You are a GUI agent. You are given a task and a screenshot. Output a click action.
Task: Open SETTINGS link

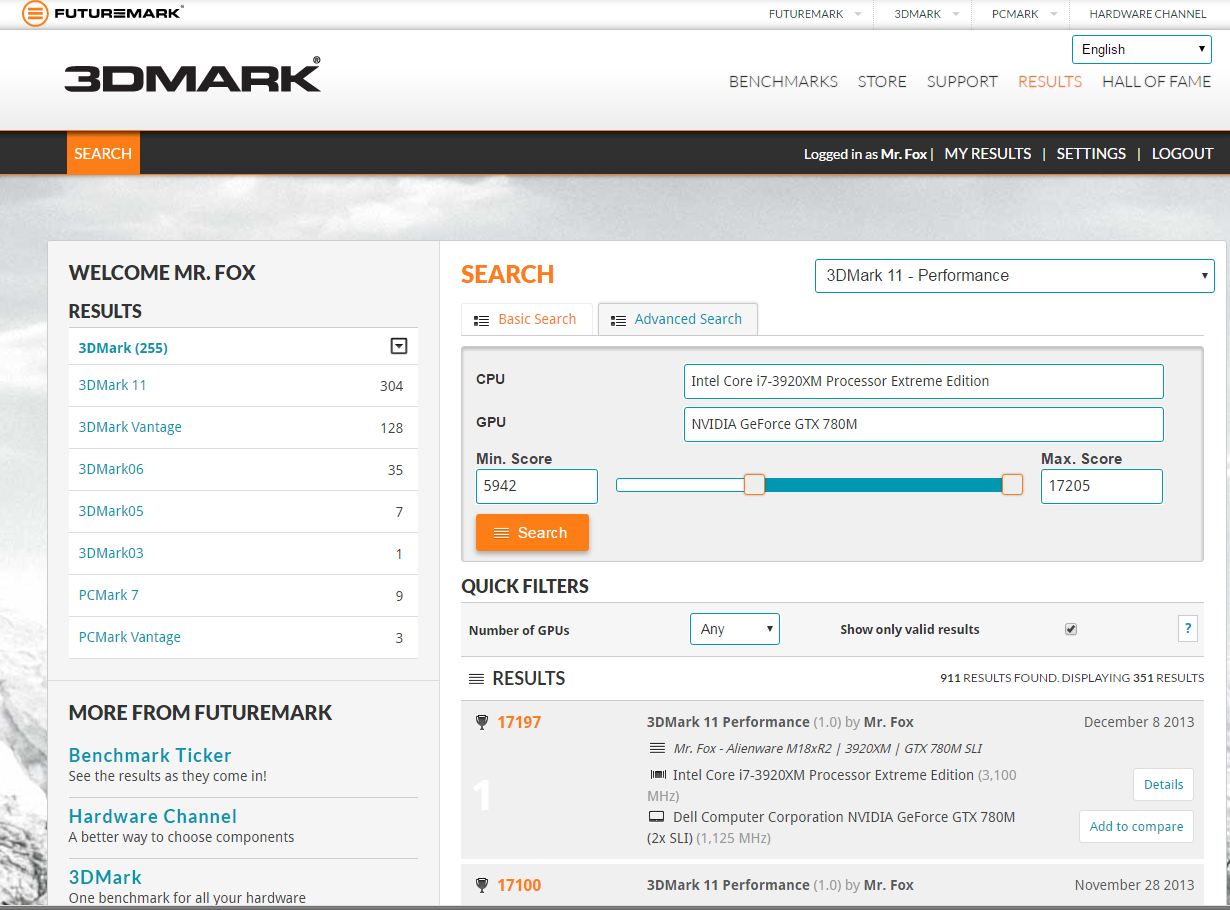tap(1091, 154)
